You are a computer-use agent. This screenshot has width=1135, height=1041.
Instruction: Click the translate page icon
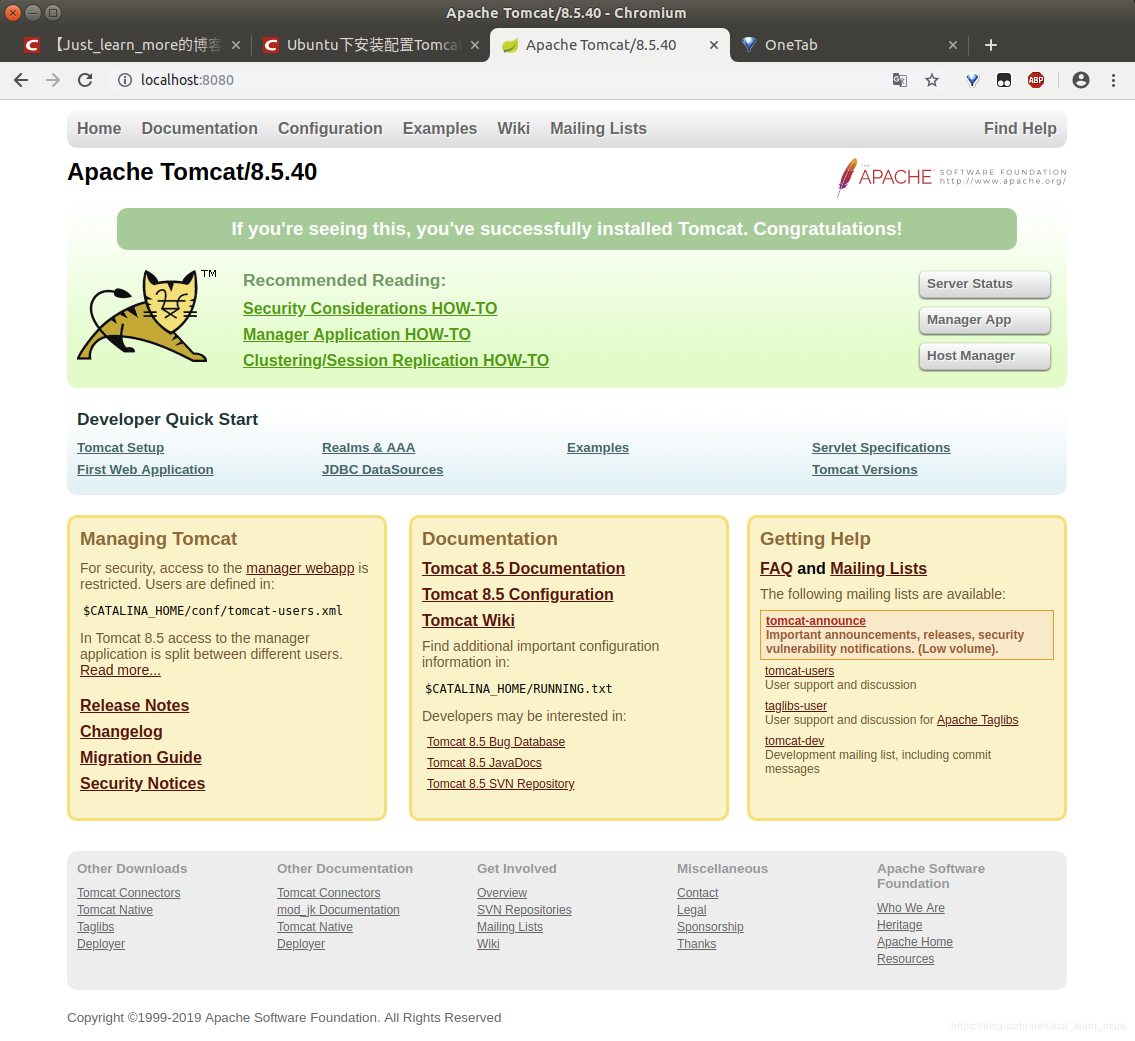click(900, 80)
